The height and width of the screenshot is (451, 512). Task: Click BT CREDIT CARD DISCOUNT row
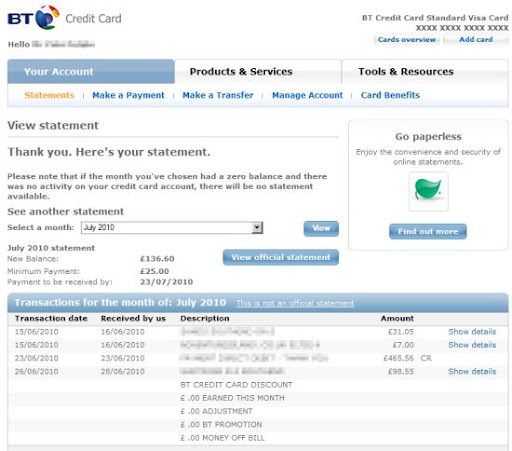click(x=236, y=385)
